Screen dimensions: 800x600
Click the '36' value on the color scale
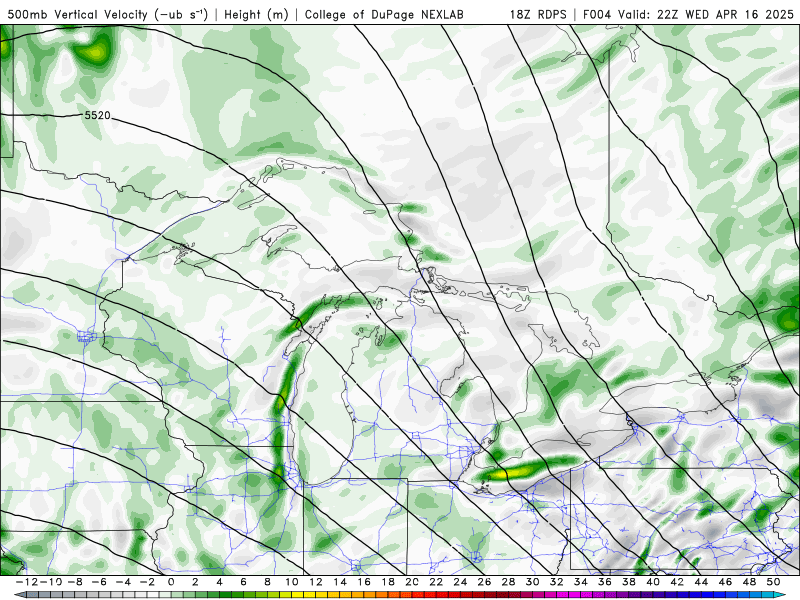(x=605, y=582)
